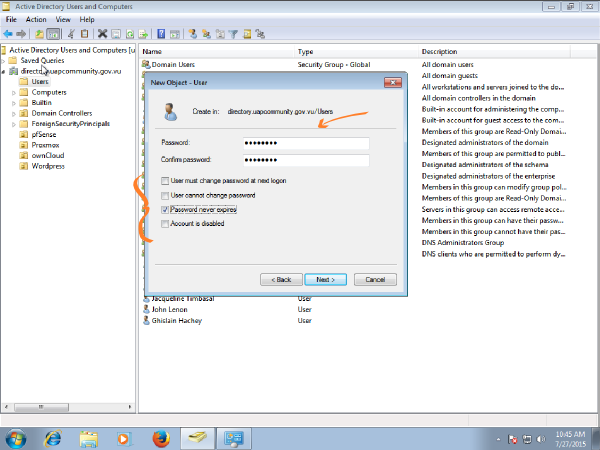Click the Cut scissors toolbar icon

(x=71, y=34)
